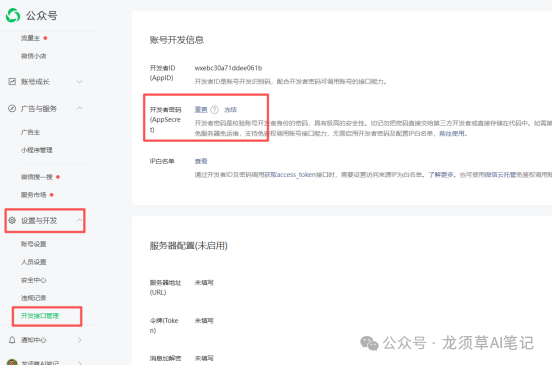
Task: Select 开发接口管理 in the sidebar
Action: coord(40,316)
